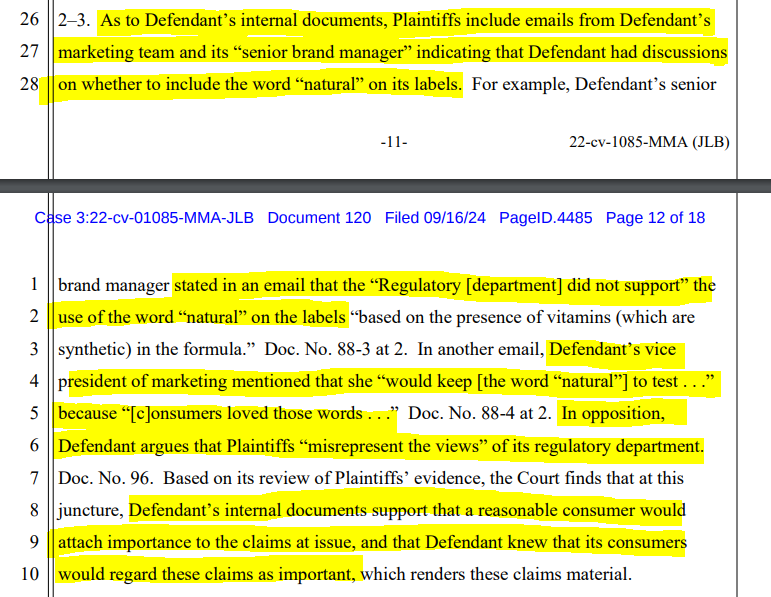Click 'For example, Defendant's senior' on line 28
Screen dimensions: 771x597
(x=593, y=84)
